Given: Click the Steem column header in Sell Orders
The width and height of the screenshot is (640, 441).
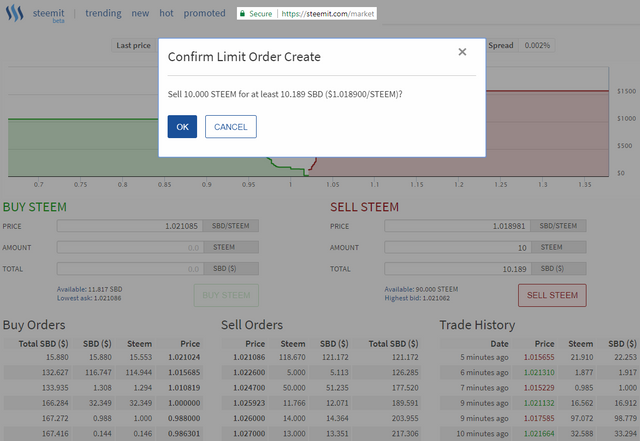Looking at the screenshot, I should 293,344.
